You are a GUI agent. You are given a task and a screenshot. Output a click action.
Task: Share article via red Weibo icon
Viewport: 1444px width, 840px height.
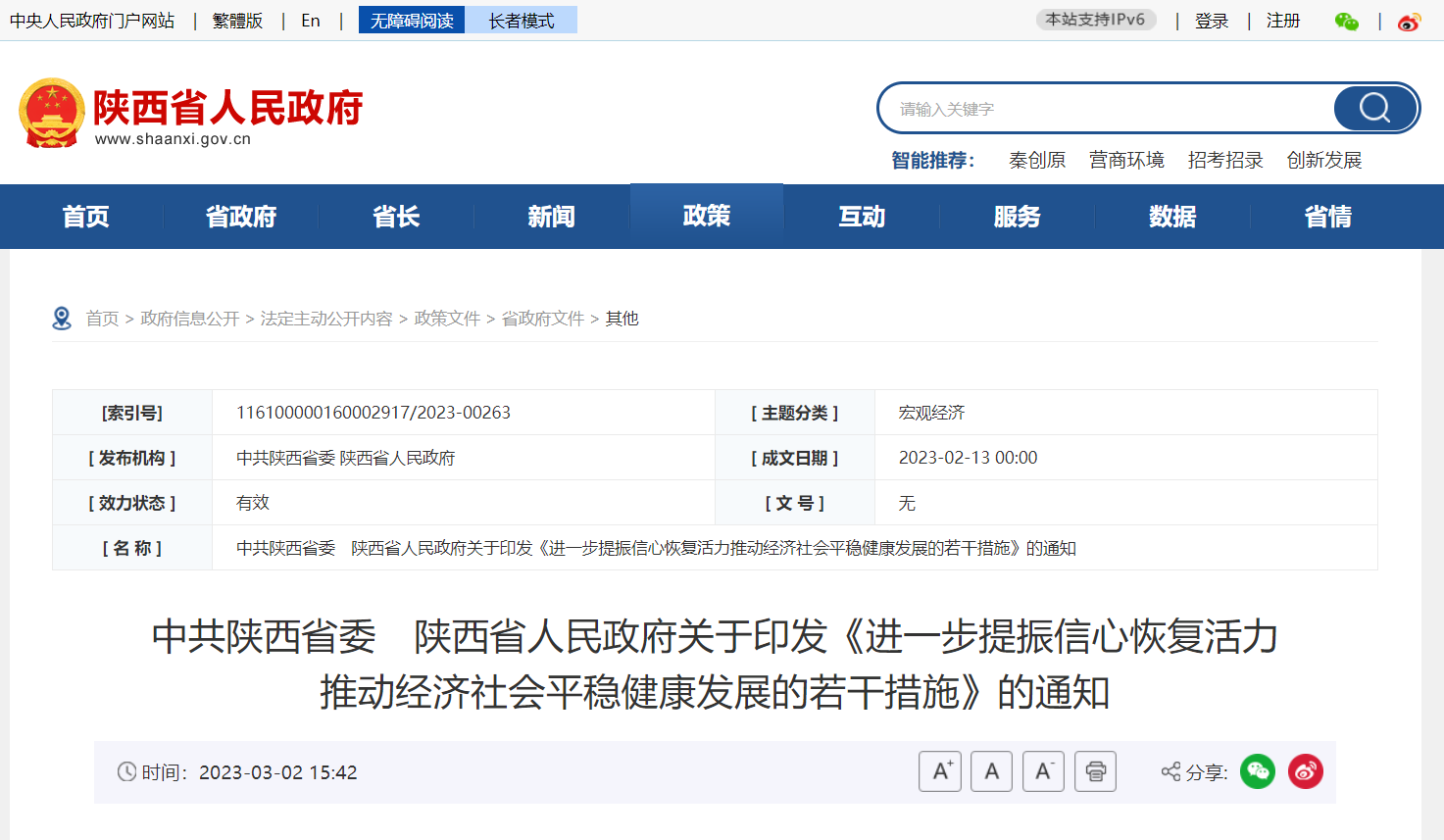pyautogui.click(x=1306, y=771)
